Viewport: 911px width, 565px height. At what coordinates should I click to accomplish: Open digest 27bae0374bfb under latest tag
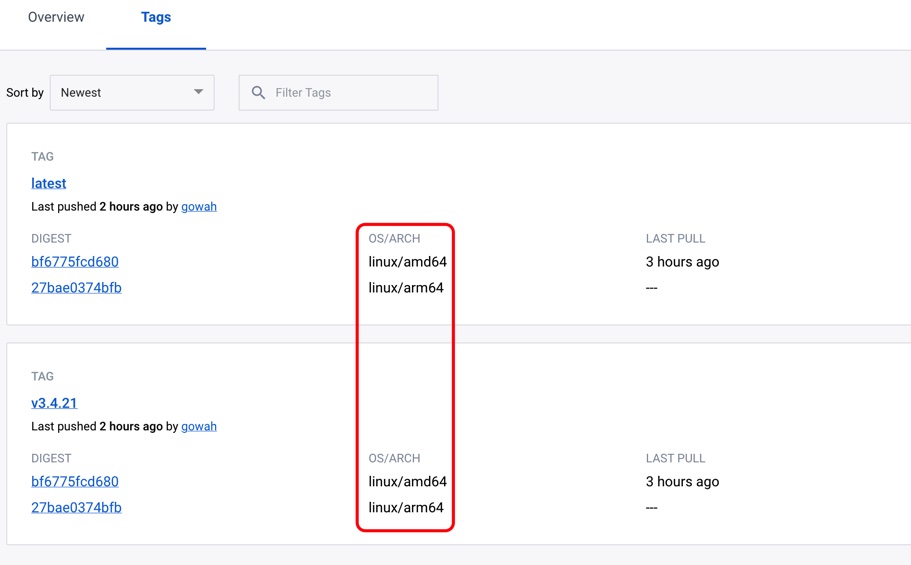pos(76,288)
